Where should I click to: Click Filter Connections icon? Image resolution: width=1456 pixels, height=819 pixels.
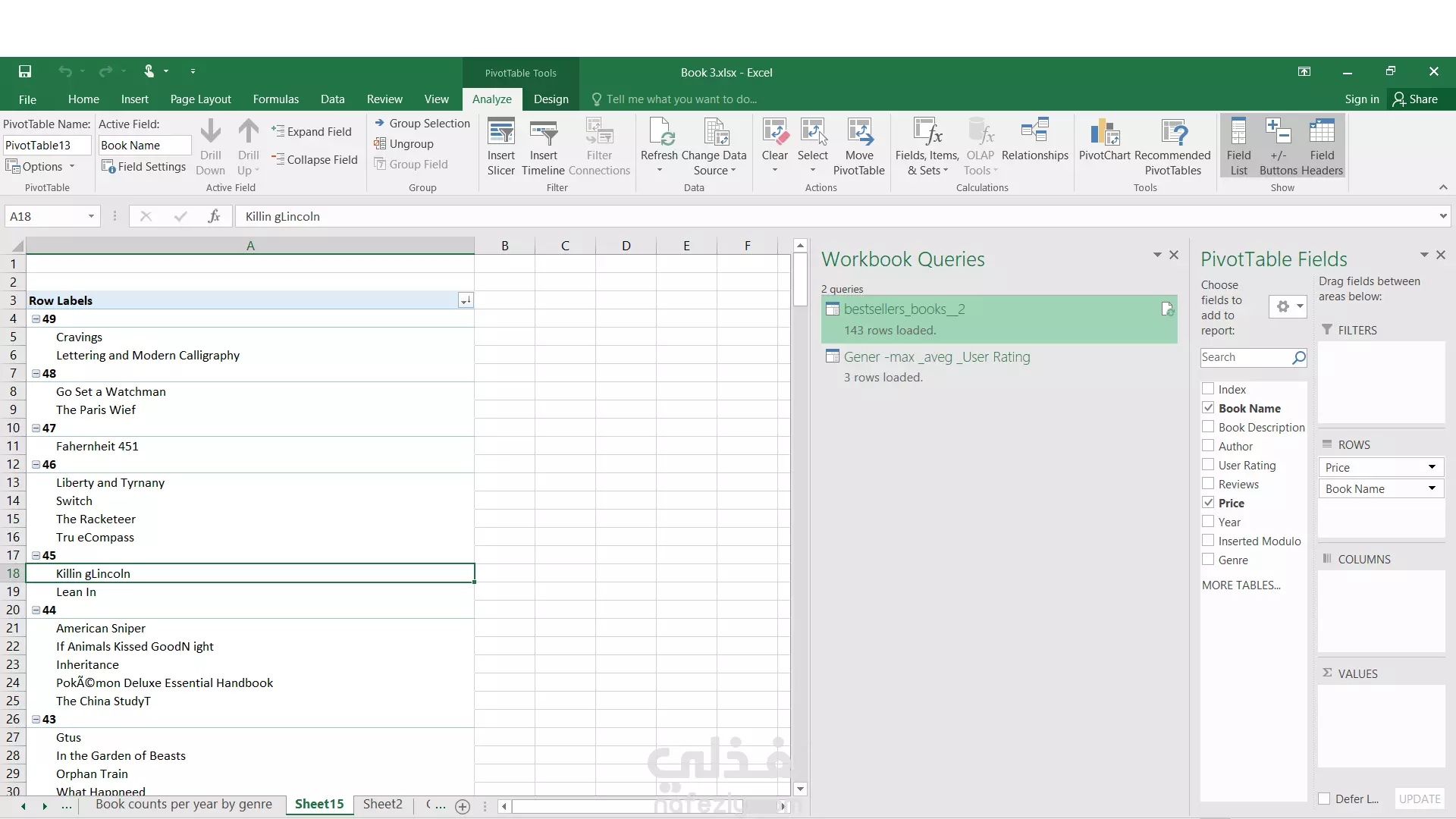(x=599, y=148)
